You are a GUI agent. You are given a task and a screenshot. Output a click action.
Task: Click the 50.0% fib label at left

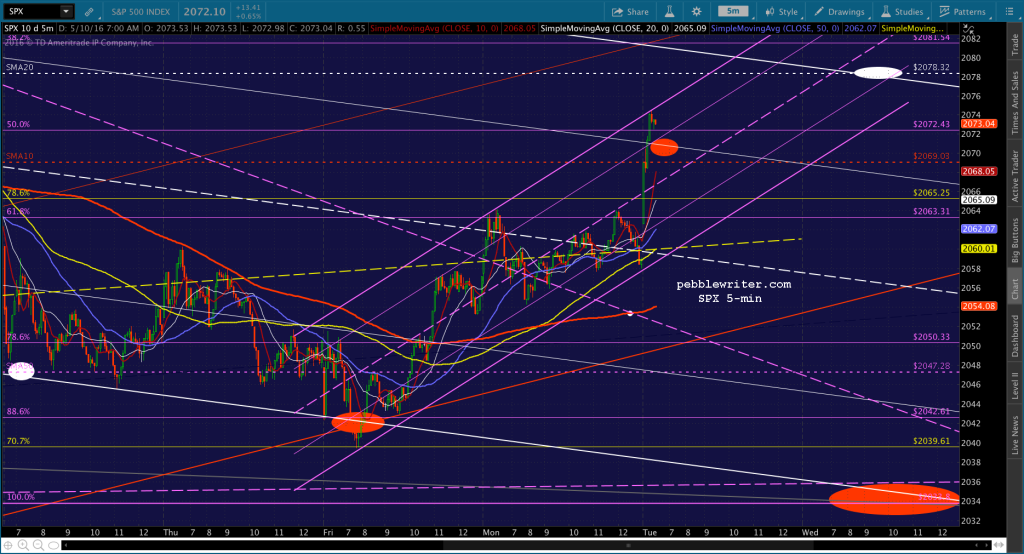coord(18,124)
